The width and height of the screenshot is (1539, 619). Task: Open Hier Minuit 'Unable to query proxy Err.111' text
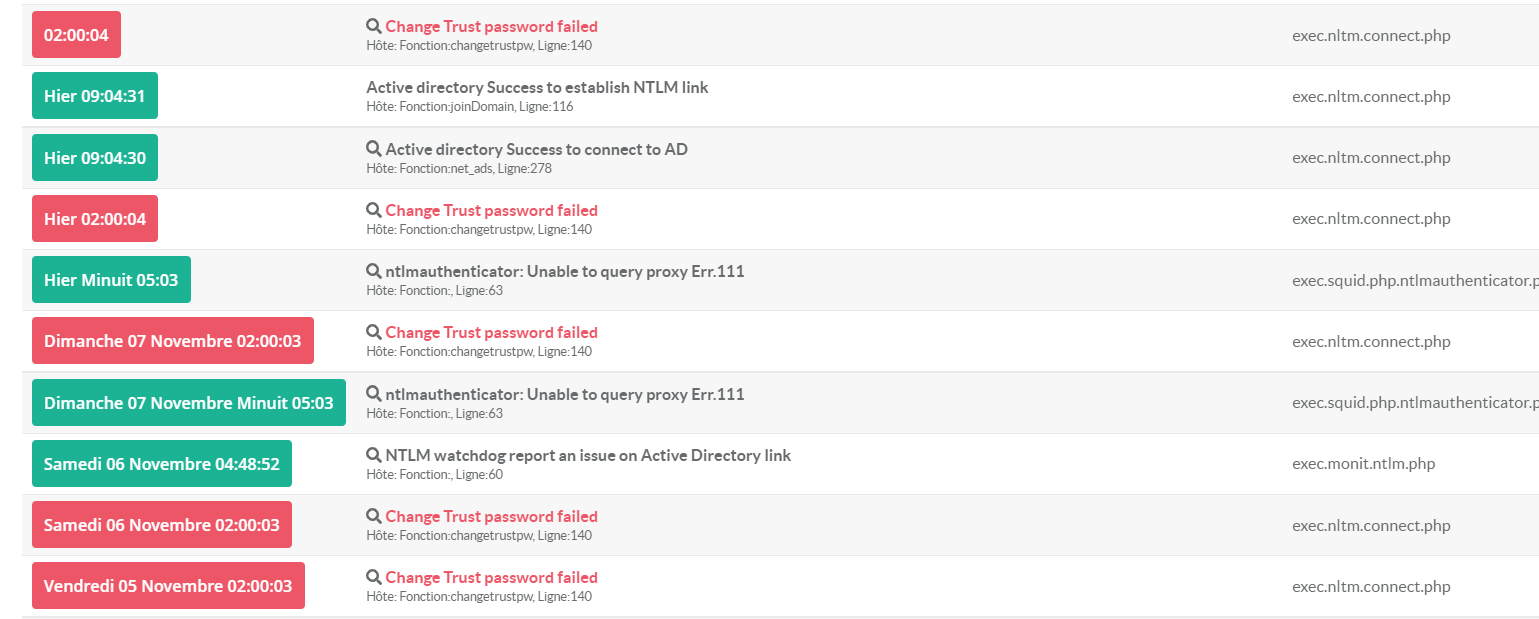(565, 272)
